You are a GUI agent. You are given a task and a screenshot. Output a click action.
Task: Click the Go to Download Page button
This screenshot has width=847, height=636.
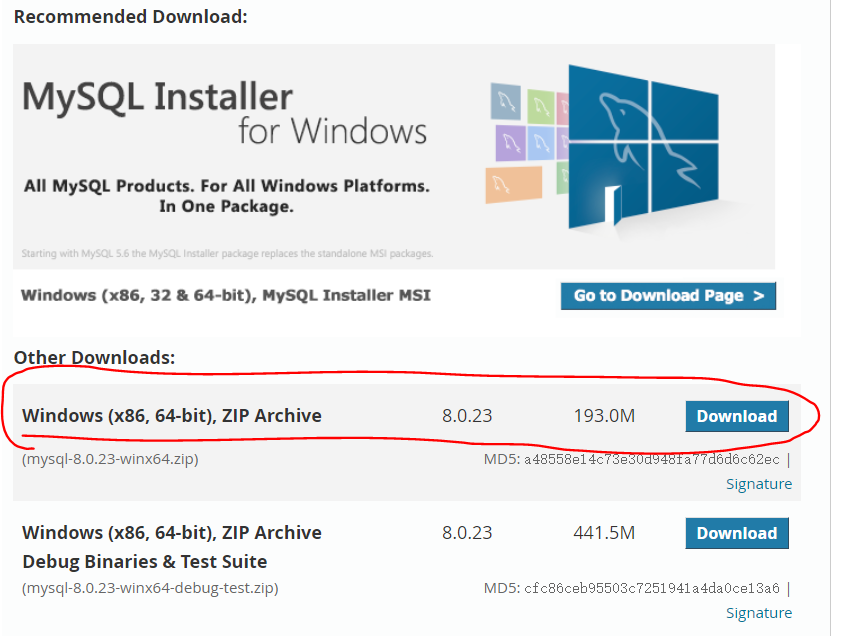point(668,296)
